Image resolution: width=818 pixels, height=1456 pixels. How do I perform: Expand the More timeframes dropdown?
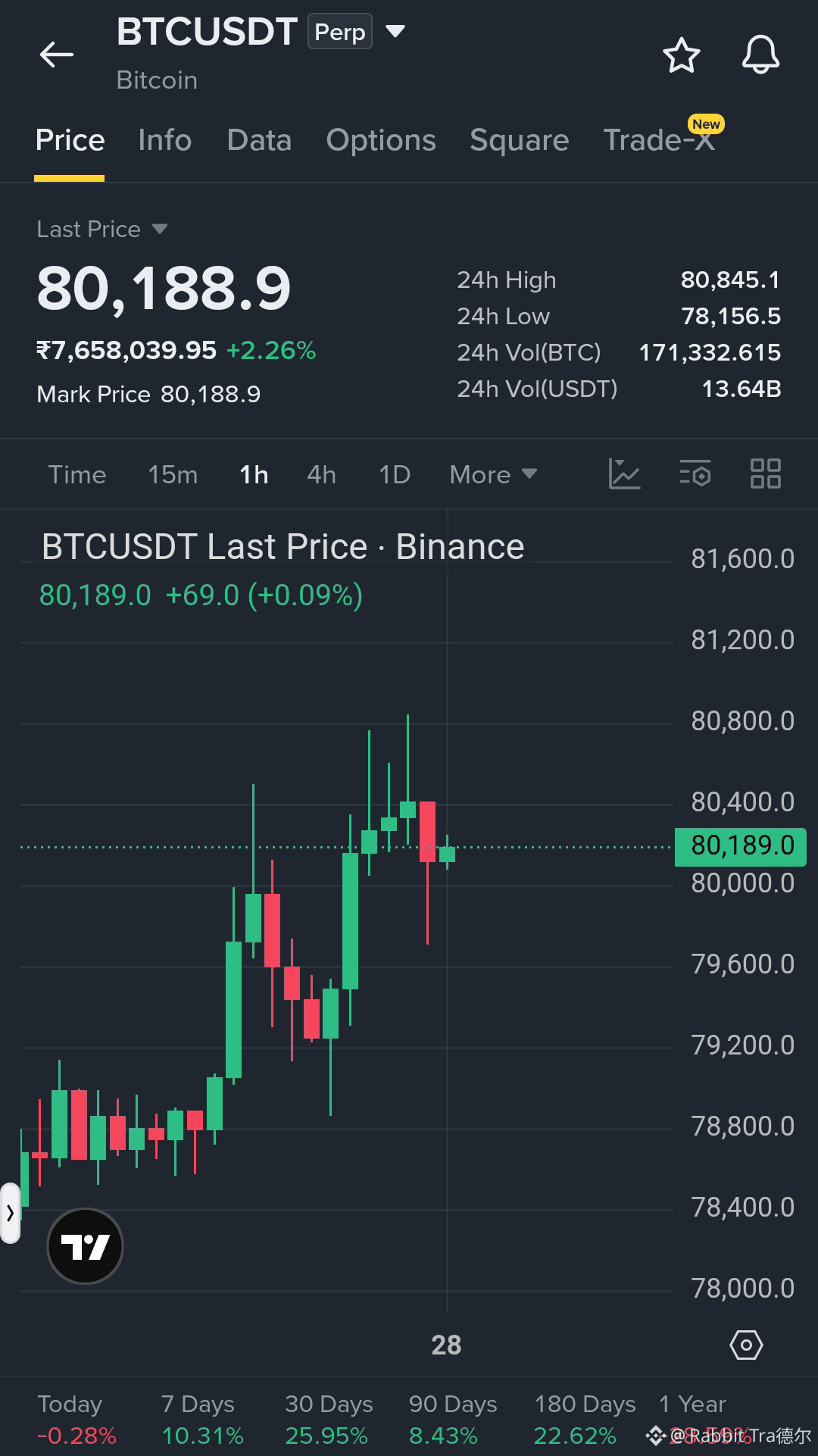[493, 475]
